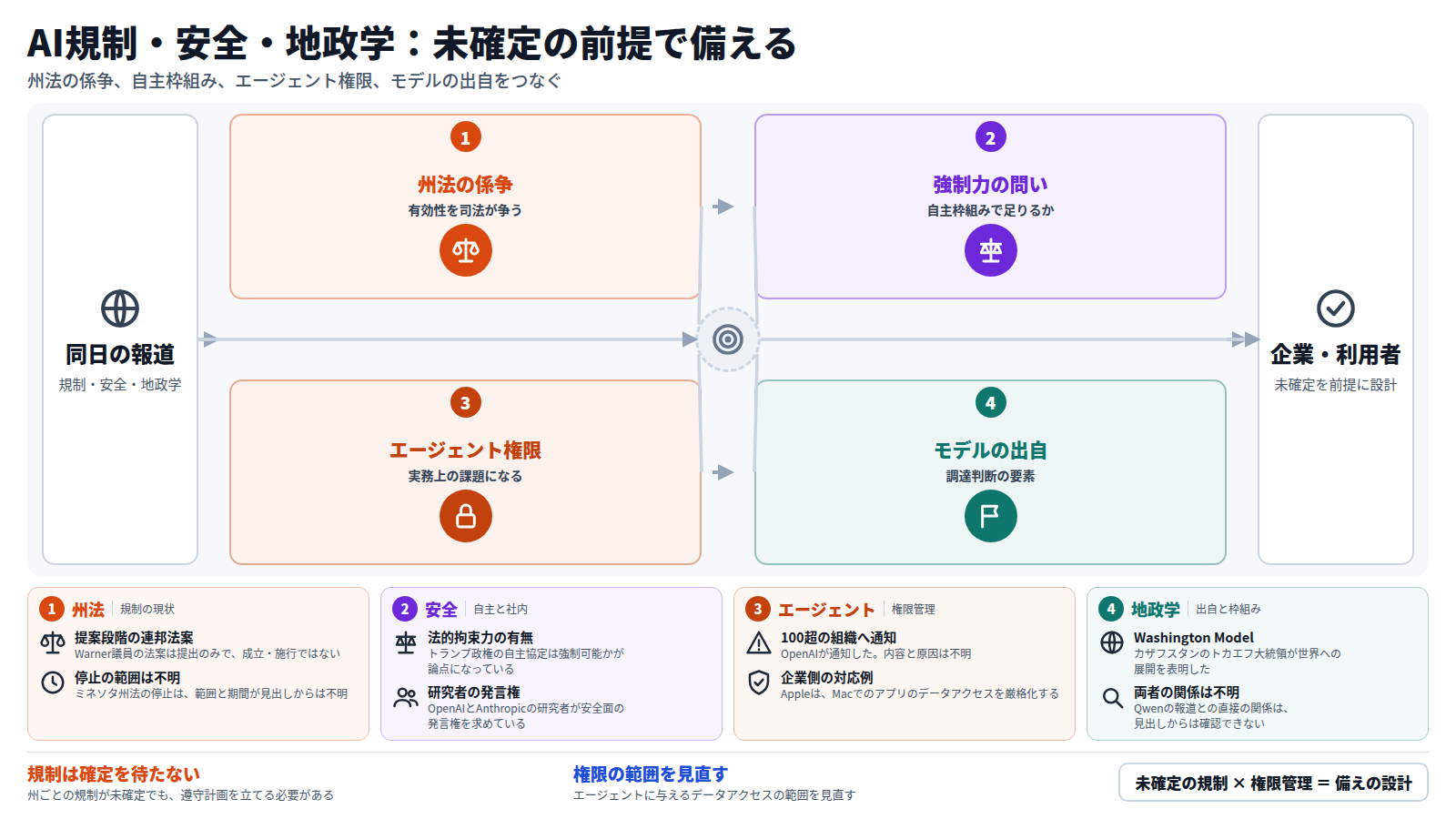The image size is (1456, 819).
Task: Click the Washington Model item title
Action: (x=1193, y=638)
